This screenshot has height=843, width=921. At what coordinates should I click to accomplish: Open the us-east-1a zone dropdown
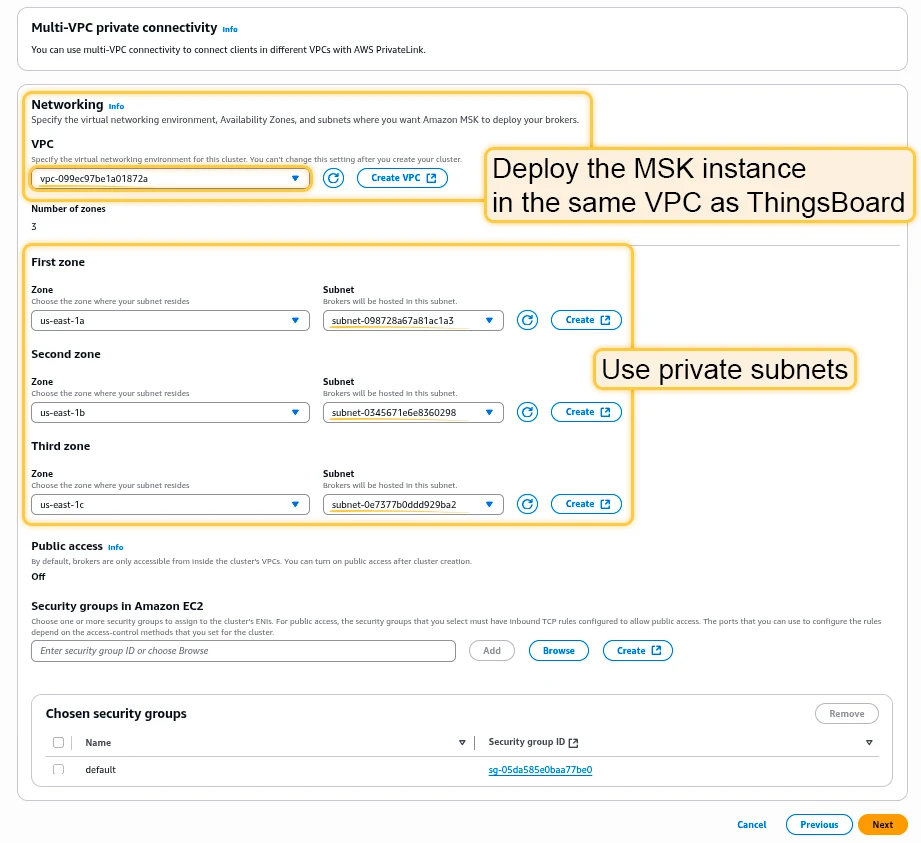click(x=170, y=320)
